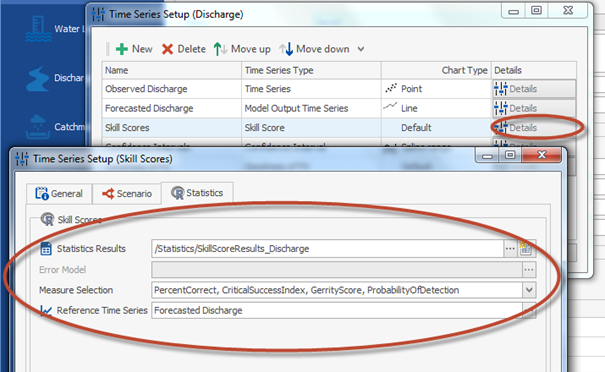Click the R icon of Skill Scores group

(x=47, y=219)
